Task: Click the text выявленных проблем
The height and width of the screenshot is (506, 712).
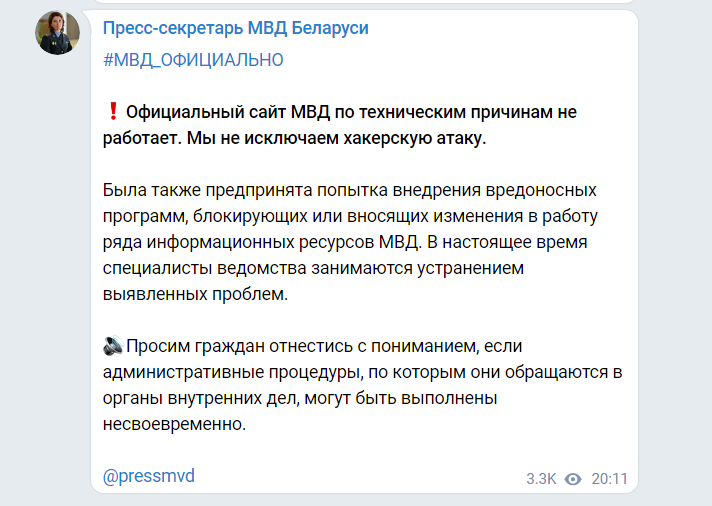Action: pos(194,294)
